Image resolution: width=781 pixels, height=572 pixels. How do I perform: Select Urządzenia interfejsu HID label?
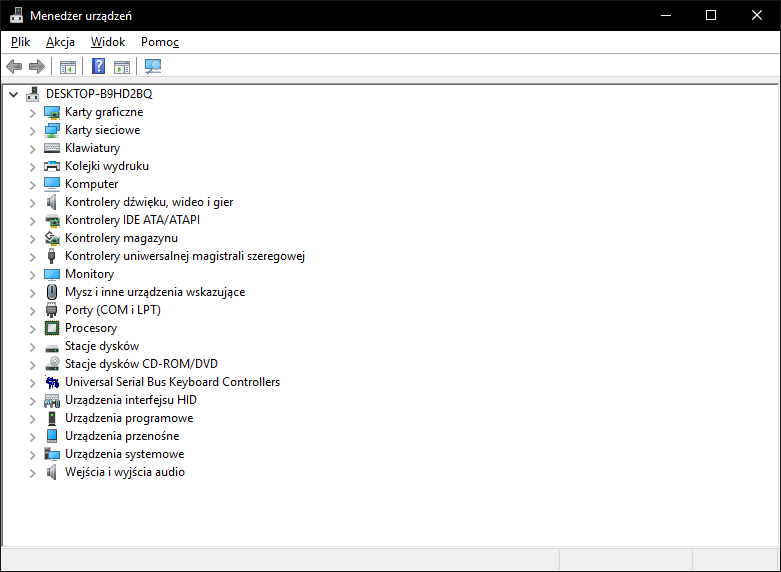(131, 400)
